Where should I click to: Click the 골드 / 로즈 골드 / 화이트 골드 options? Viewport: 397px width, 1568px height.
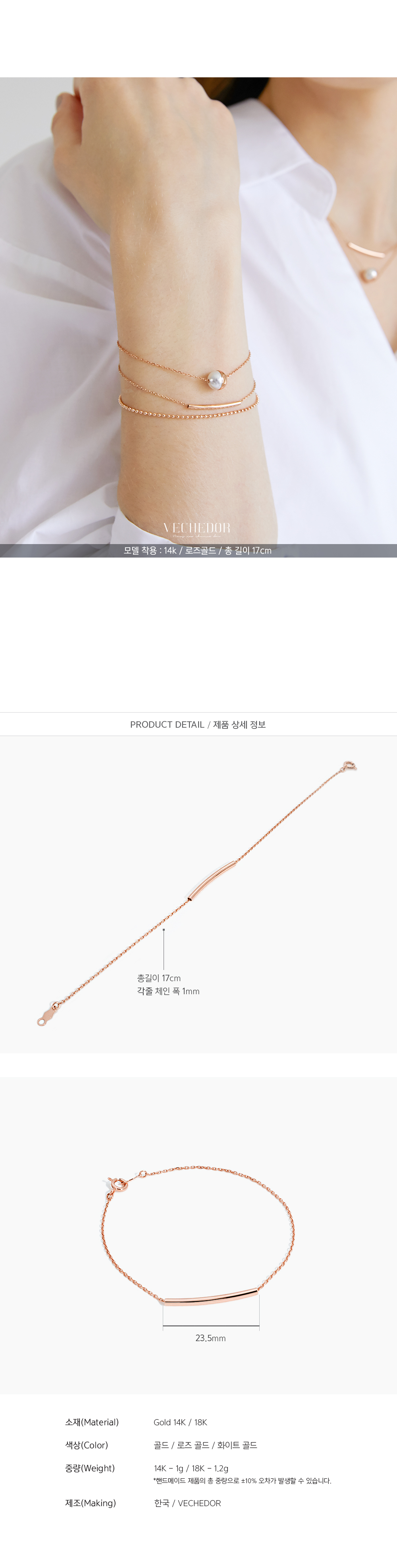pos(206,1445)
